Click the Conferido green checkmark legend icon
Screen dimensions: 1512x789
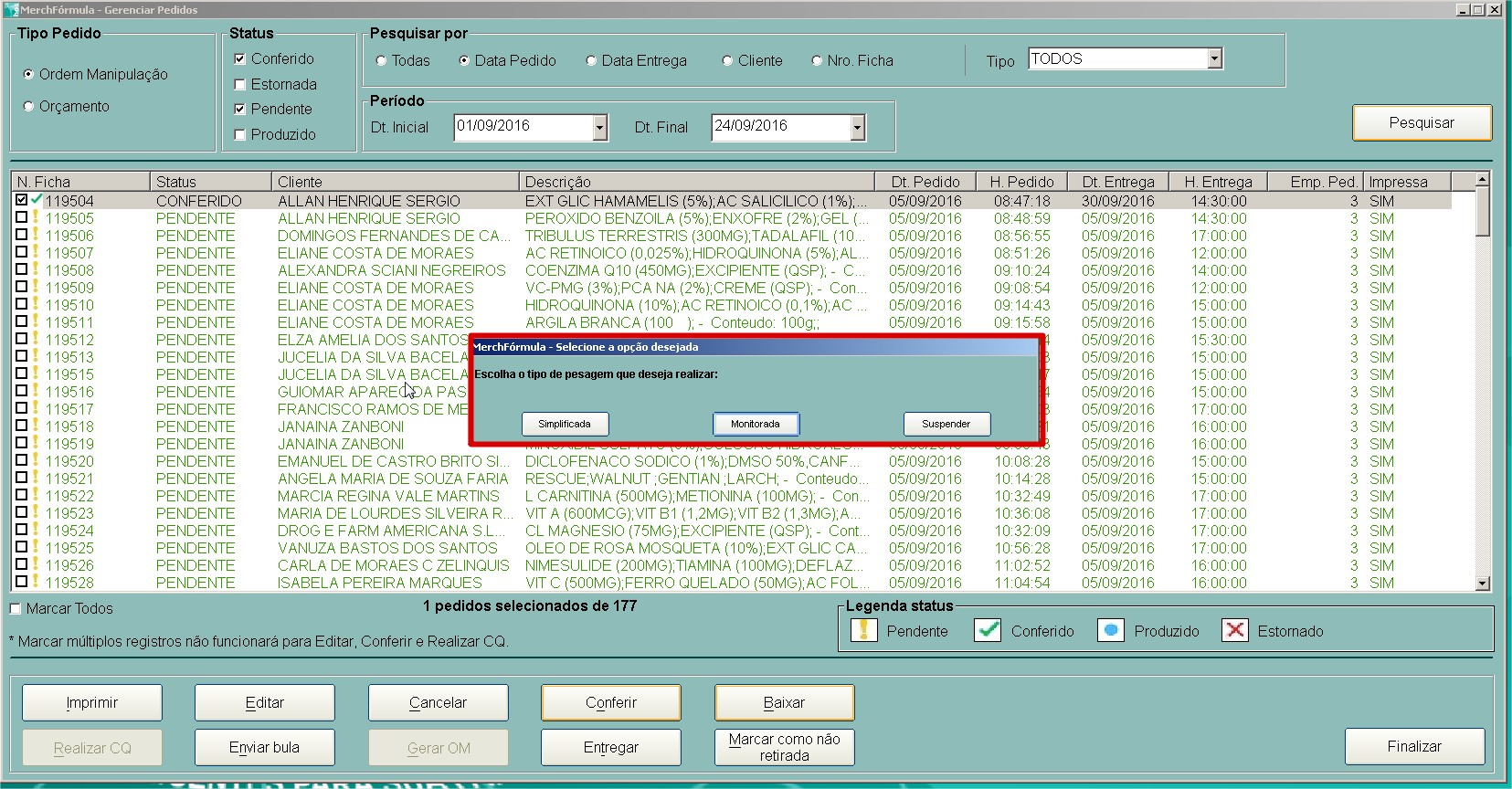988,630
